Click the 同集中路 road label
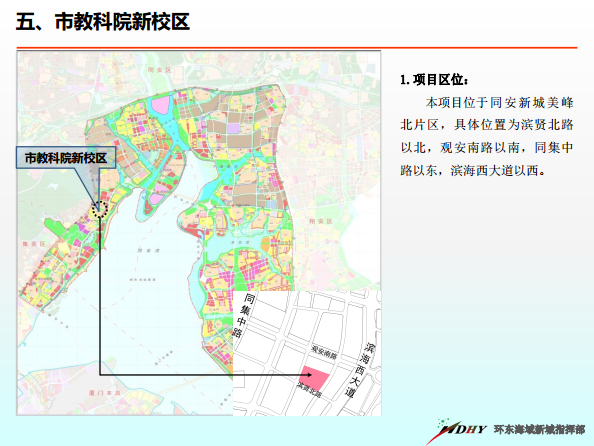 (243, 315)
